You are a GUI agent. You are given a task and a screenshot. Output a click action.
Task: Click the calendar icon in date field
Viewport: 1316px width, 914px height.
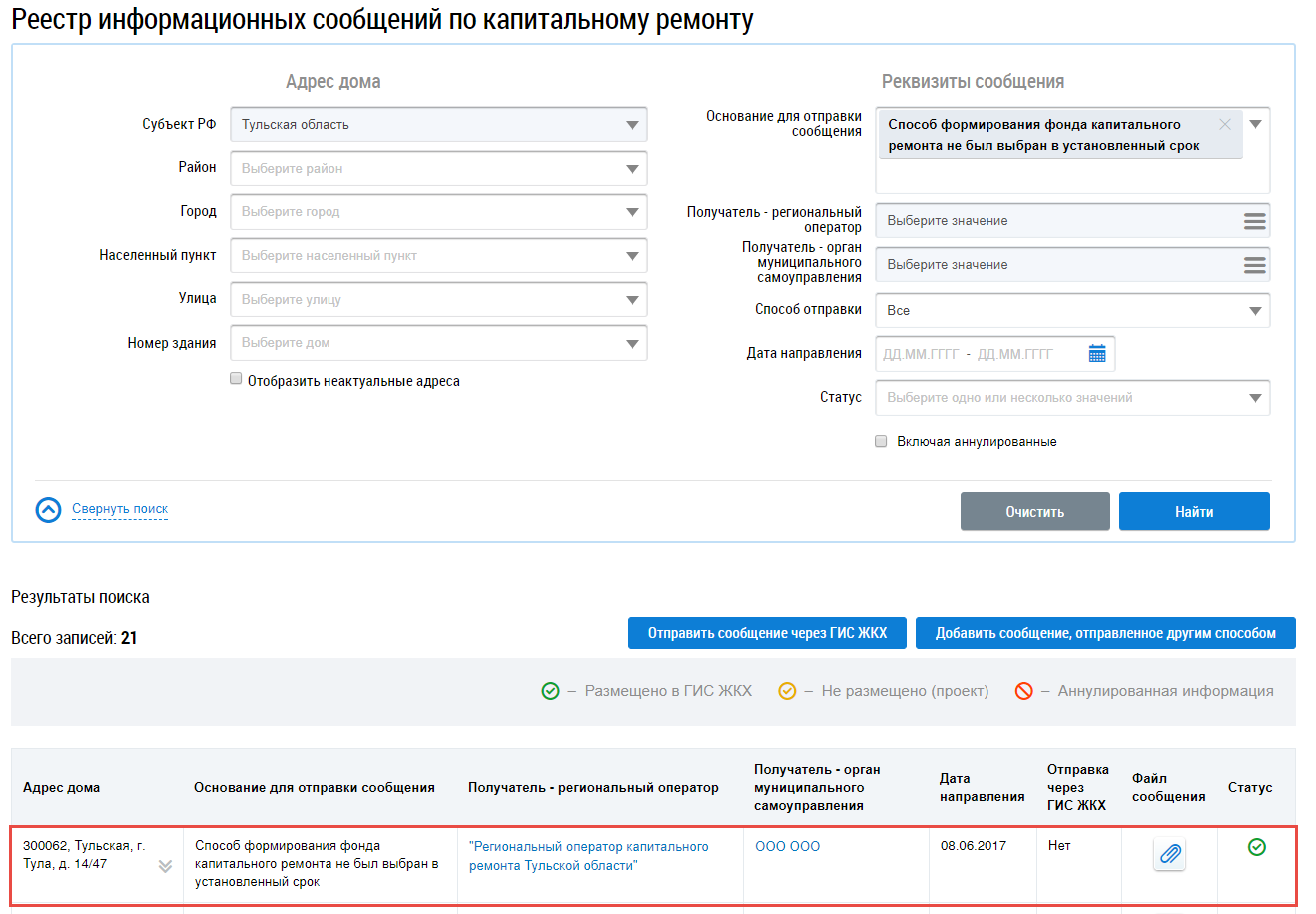[x=1097, y=354]
